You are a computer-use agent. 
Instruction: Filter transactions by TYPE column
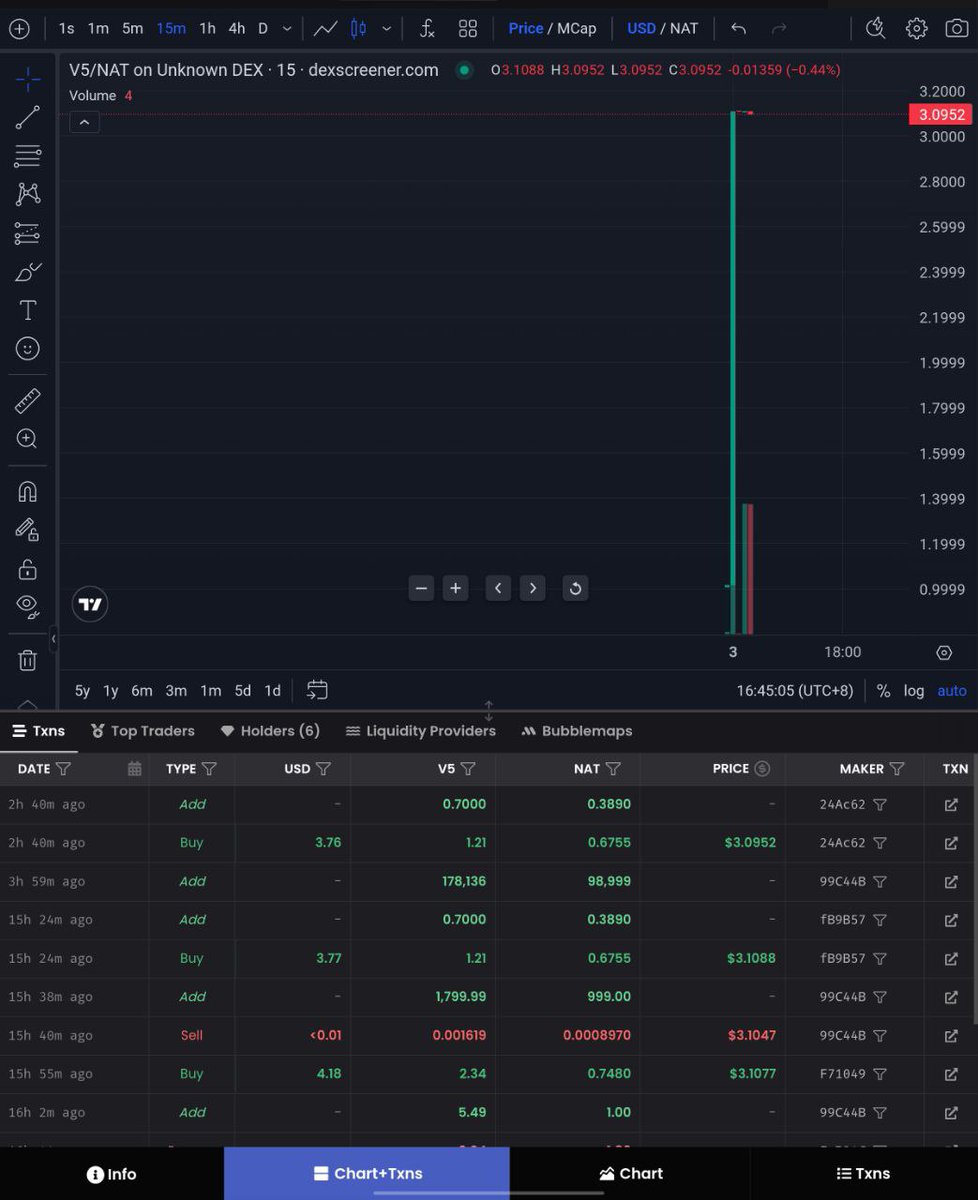pyautogui.click(x=209, y=769)
